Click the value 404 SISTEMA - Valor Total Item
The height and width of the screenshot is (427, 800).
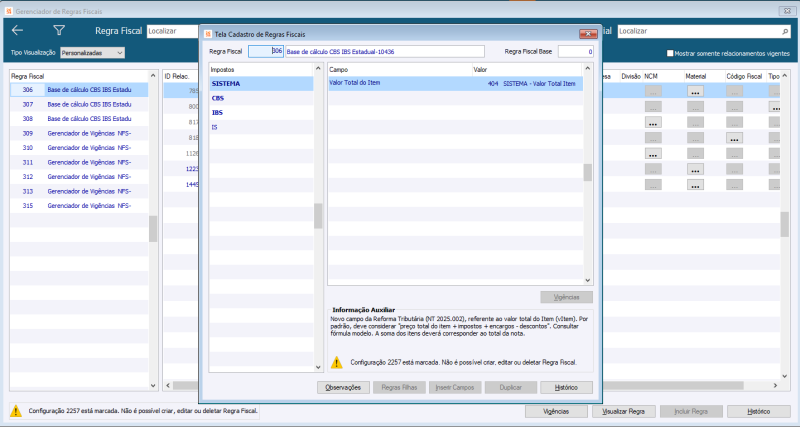point(531,84)
